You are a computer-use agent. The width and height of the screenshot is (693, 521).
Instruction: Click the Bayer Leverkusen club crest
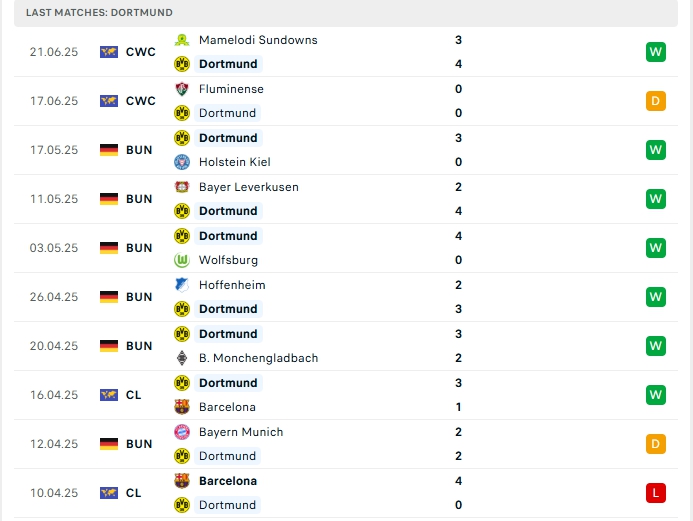pyautogui.click(x=182, y=187)
